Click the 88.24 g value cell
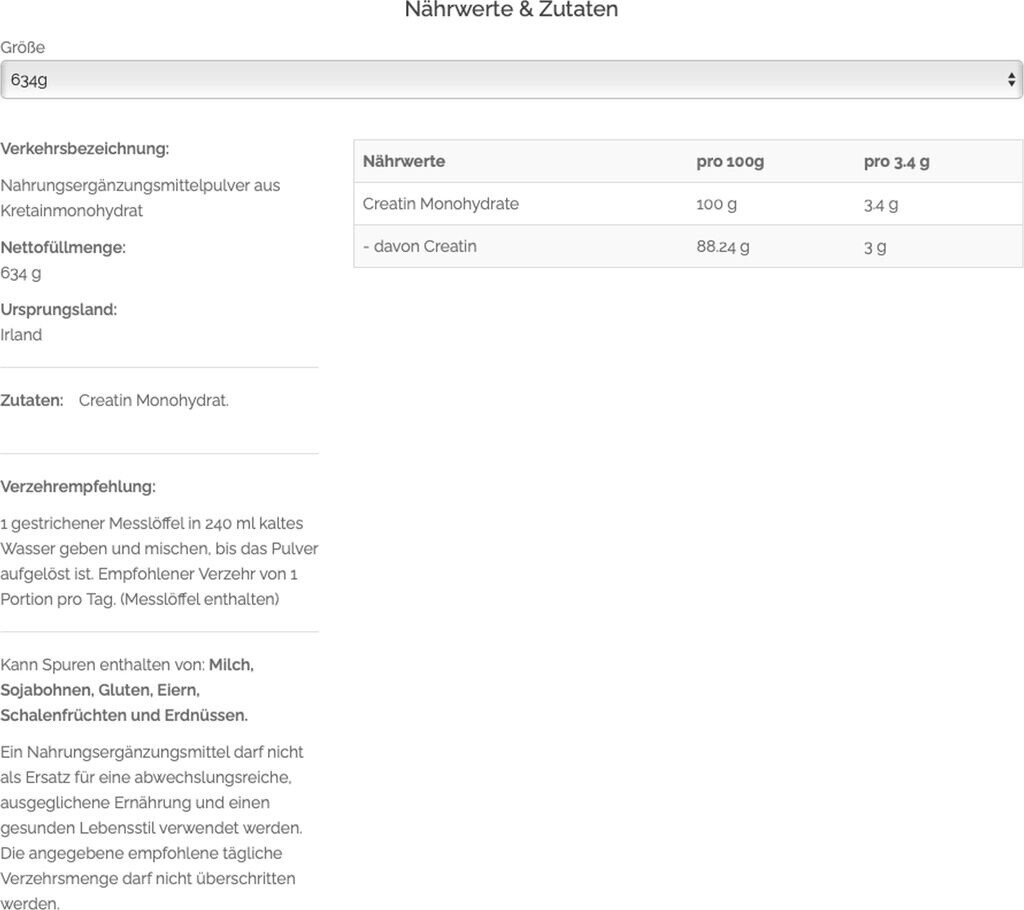 [x=723, y=246]
